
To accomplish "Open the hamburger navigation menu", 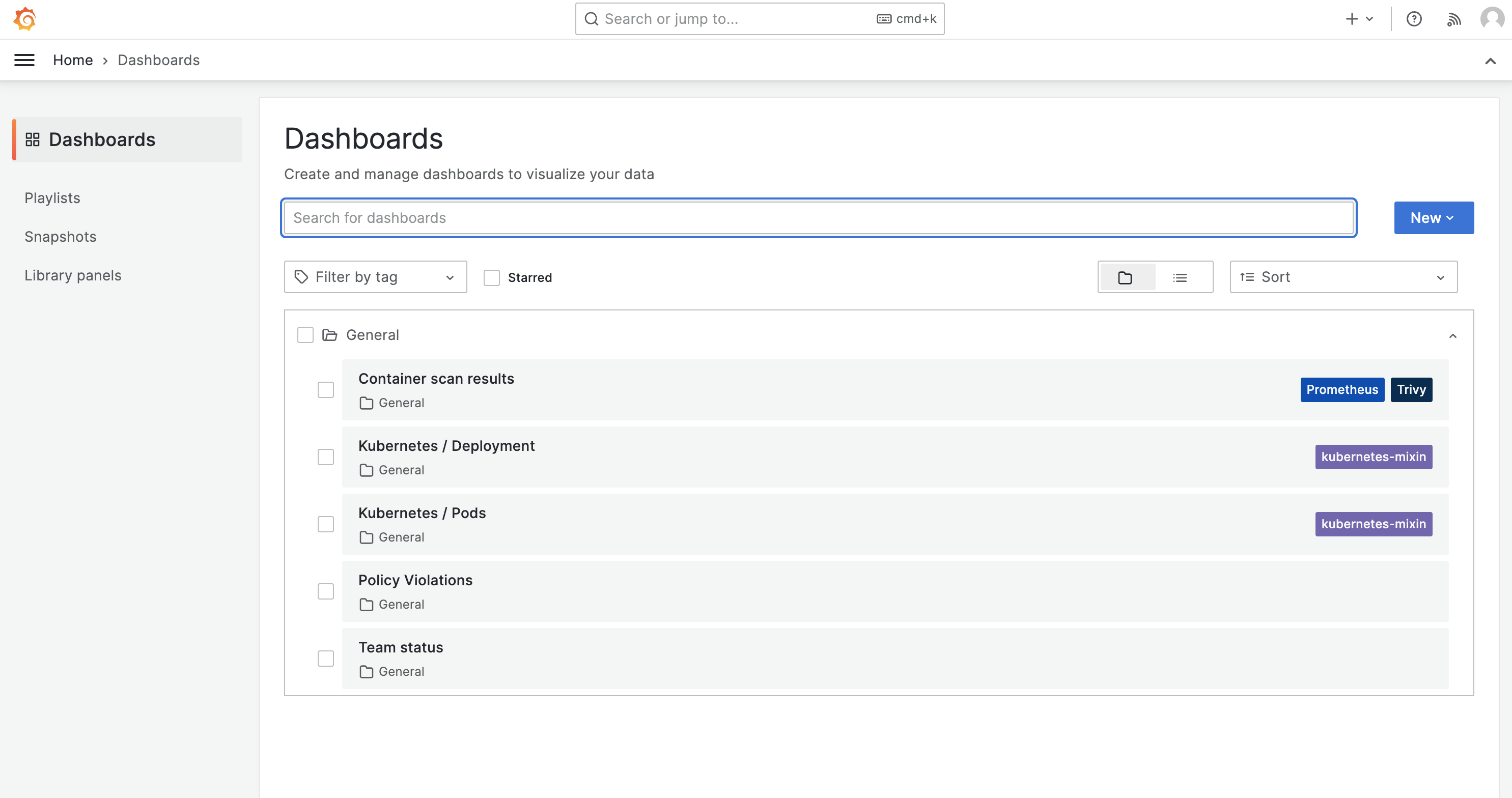I will [x=24, y=60].
